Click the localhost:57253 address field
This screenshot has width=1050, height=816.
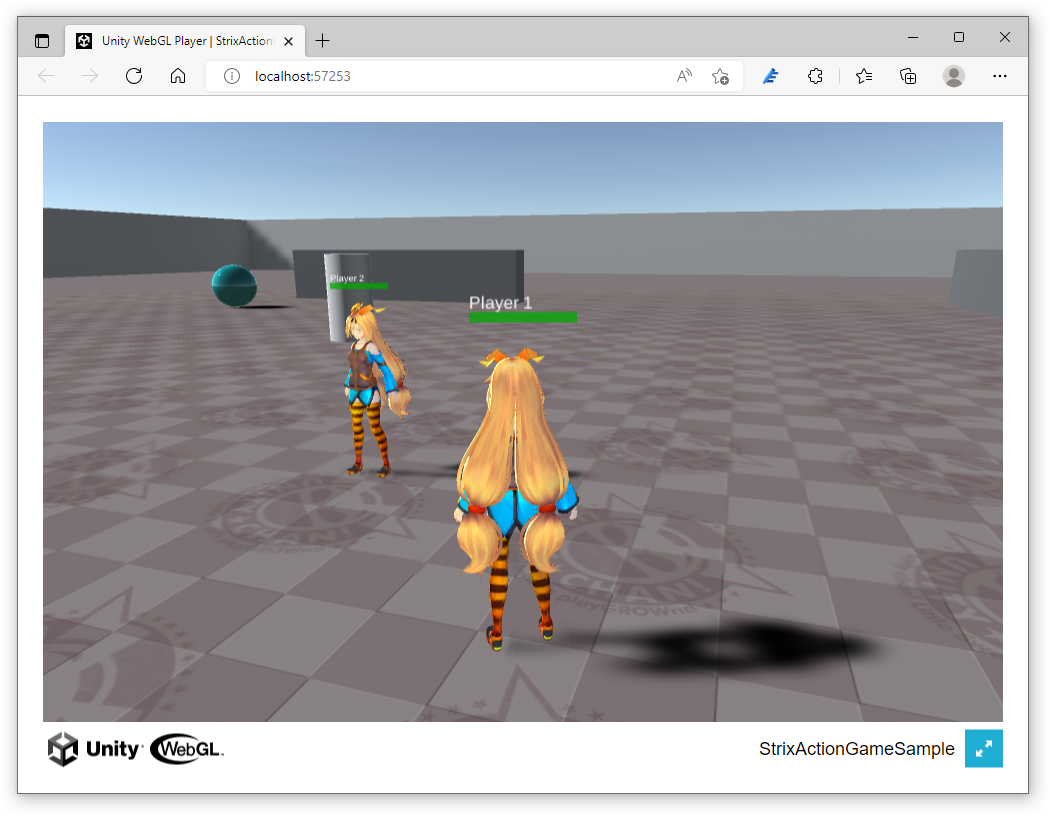(x=442, y=76)
